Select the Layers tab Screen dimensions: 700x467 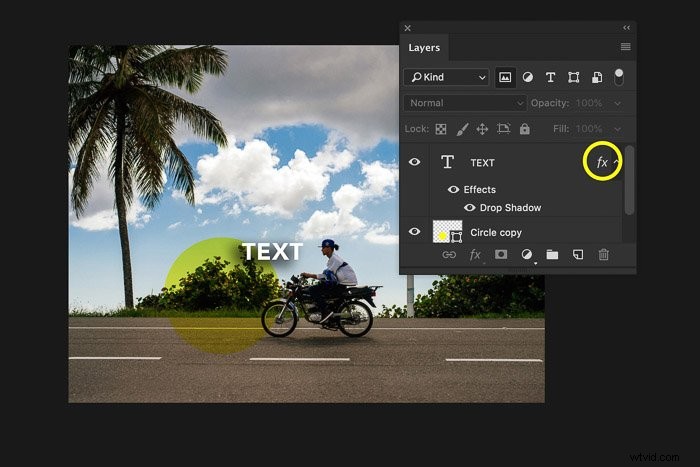[x=424, y=48]
